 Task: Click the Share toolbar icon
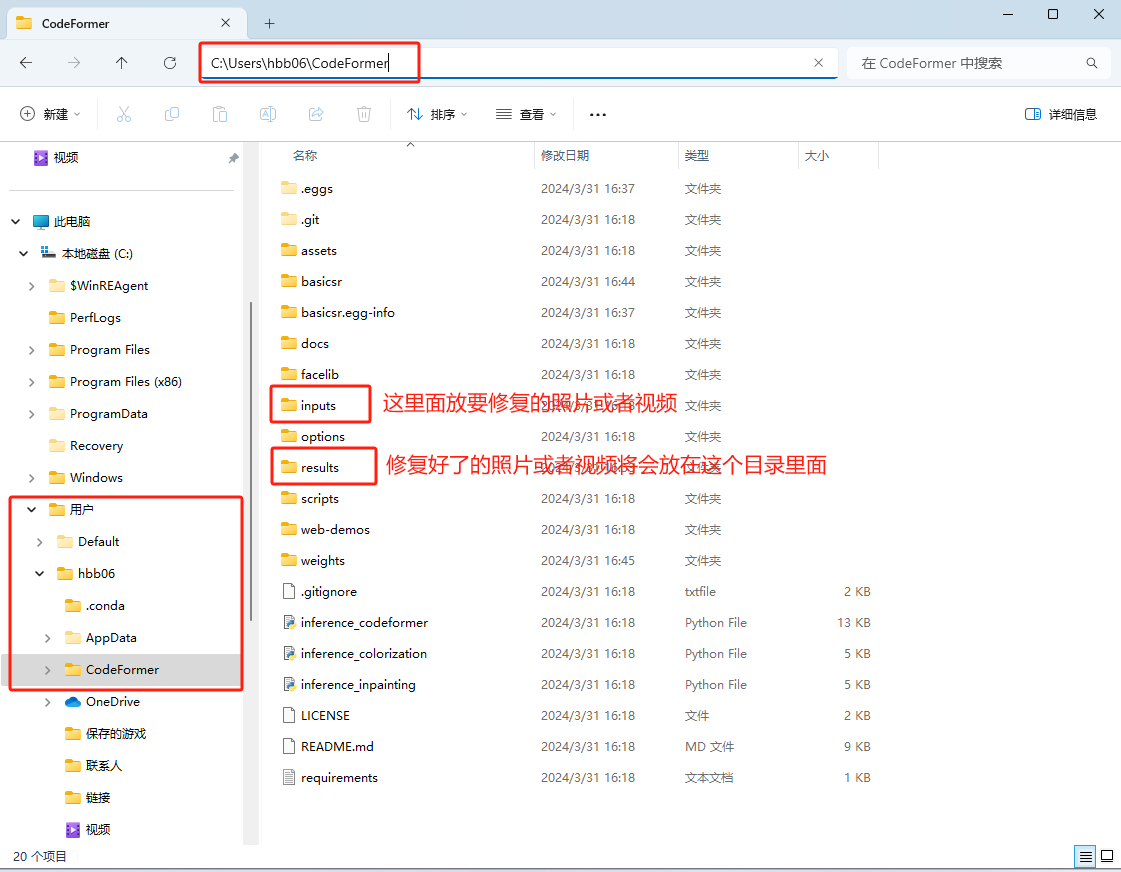pyautogui.click(x=316, y=114)
